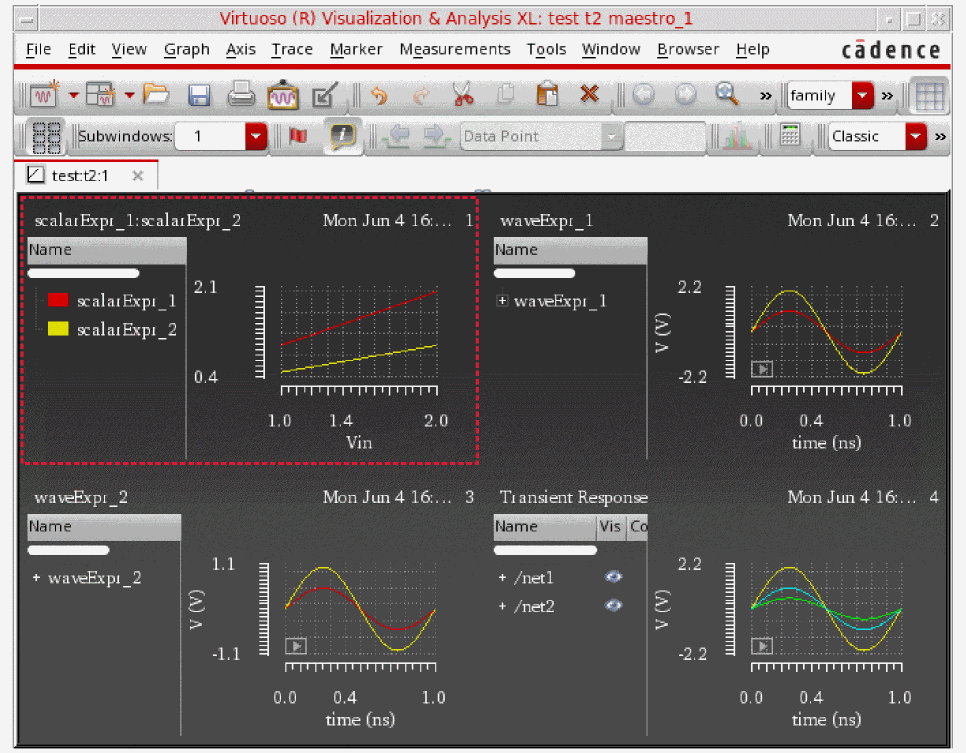Open the Classic workspace dropdown
This screenshot has height=753, width=966.
(916, 136)
